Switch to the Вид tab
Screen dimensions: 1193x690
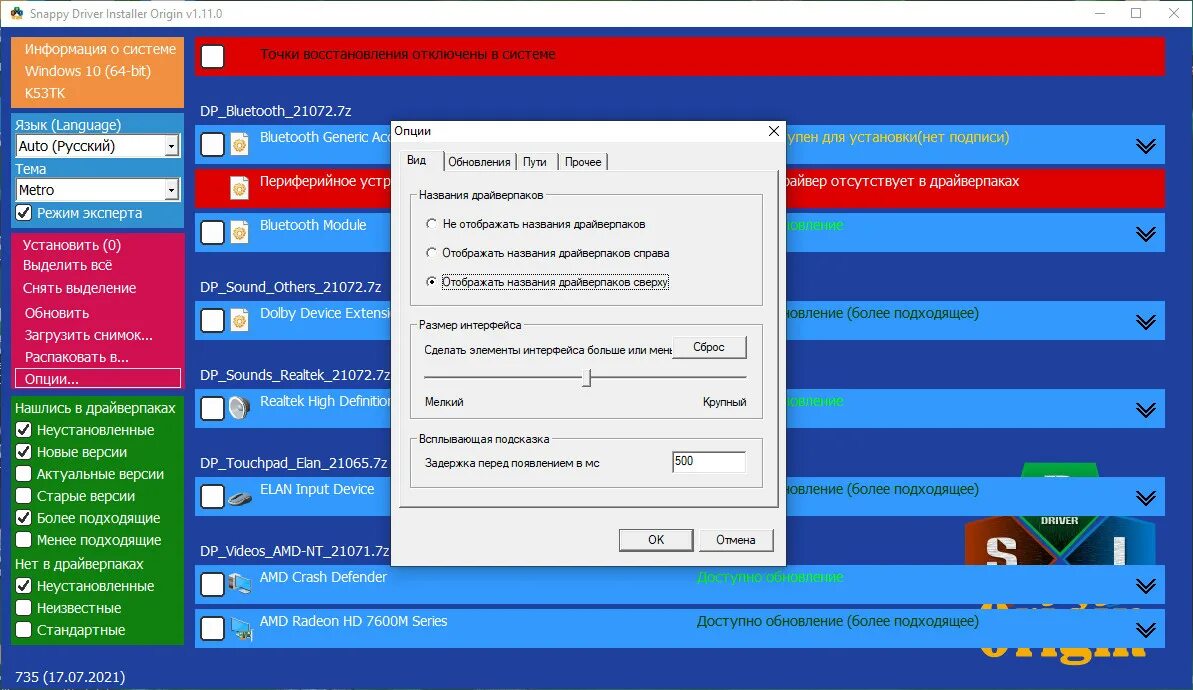(416, 160)
